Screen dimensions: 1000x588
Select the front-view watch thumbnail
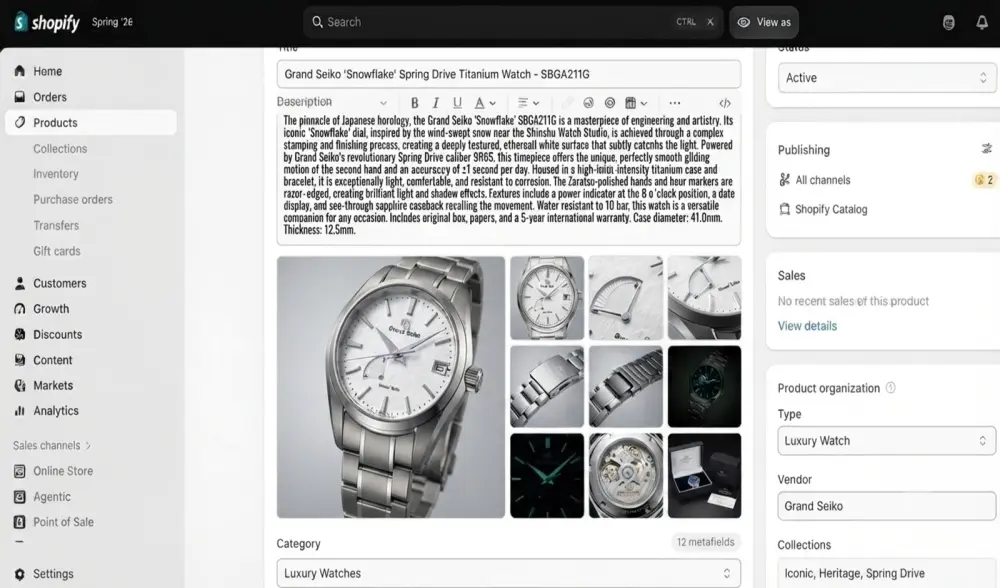click(x=547, y=298)
